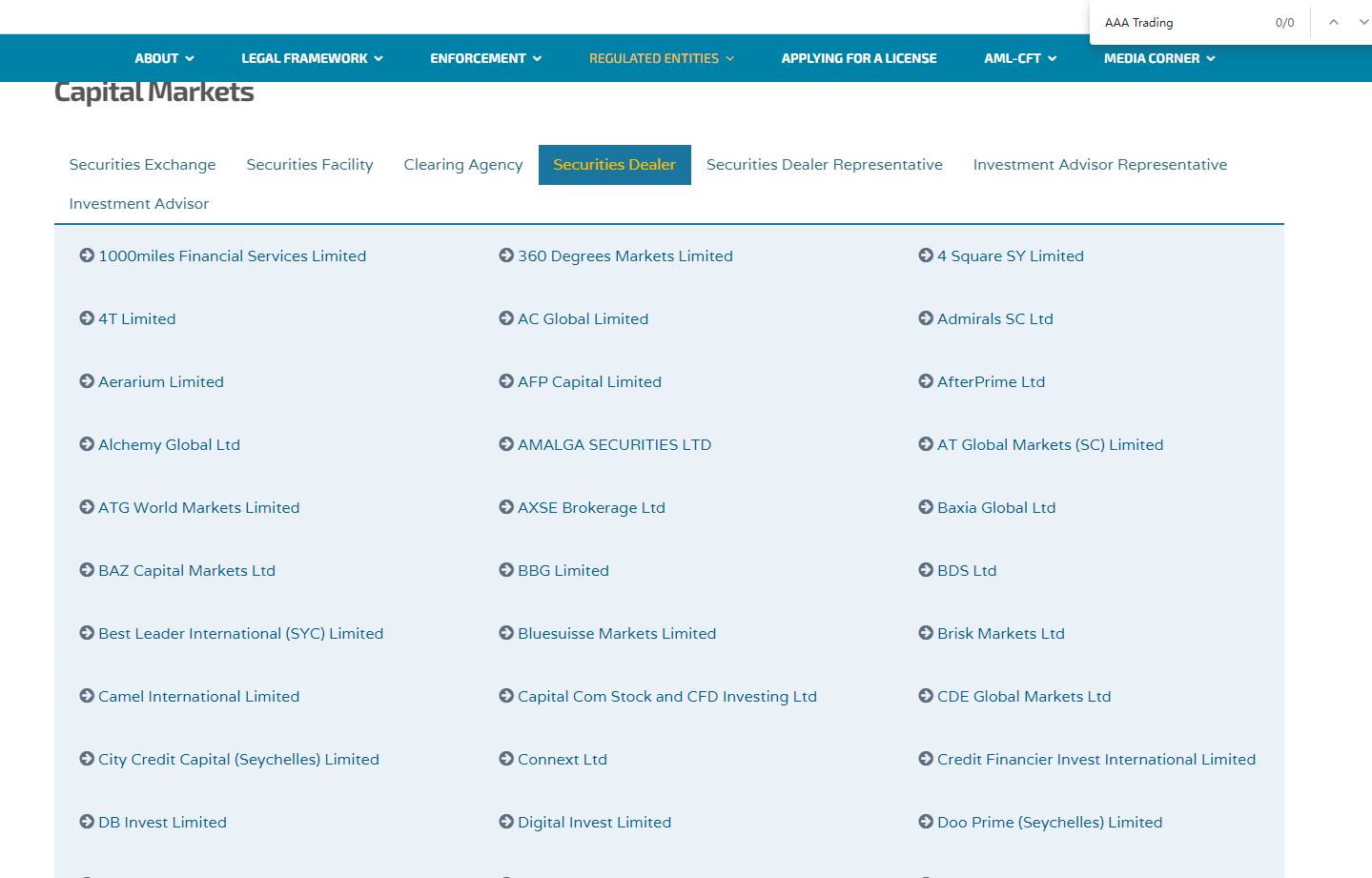Screen dimensions: 1372x878
Task: Click the find-in-page search field
Action: (1182, 22)
